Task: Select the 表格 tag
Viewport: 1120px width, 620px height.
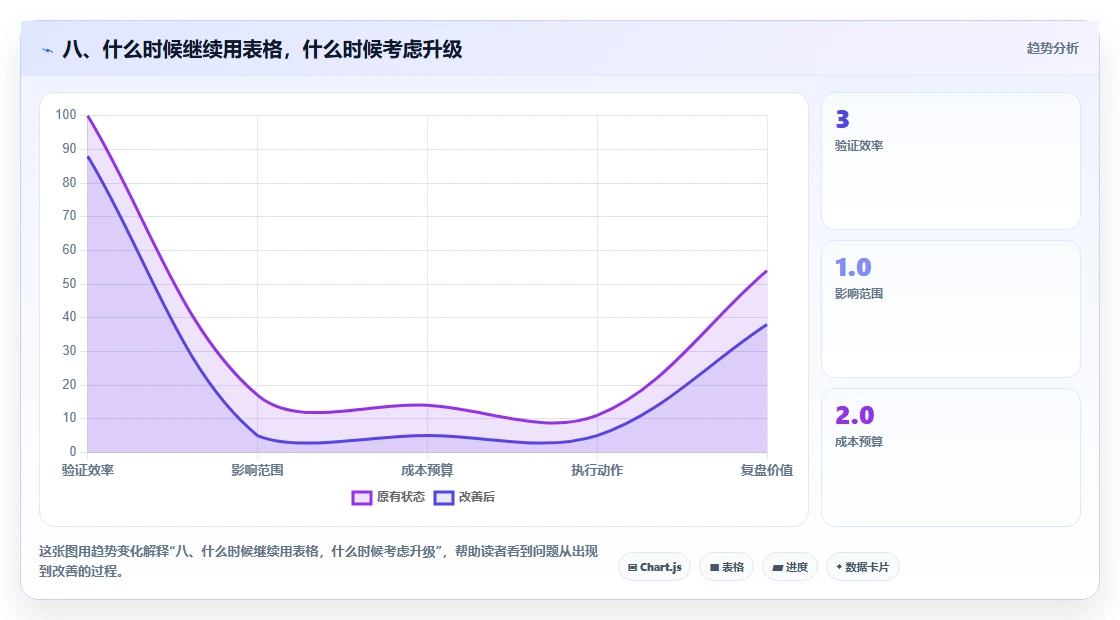Action: [726, 567]
